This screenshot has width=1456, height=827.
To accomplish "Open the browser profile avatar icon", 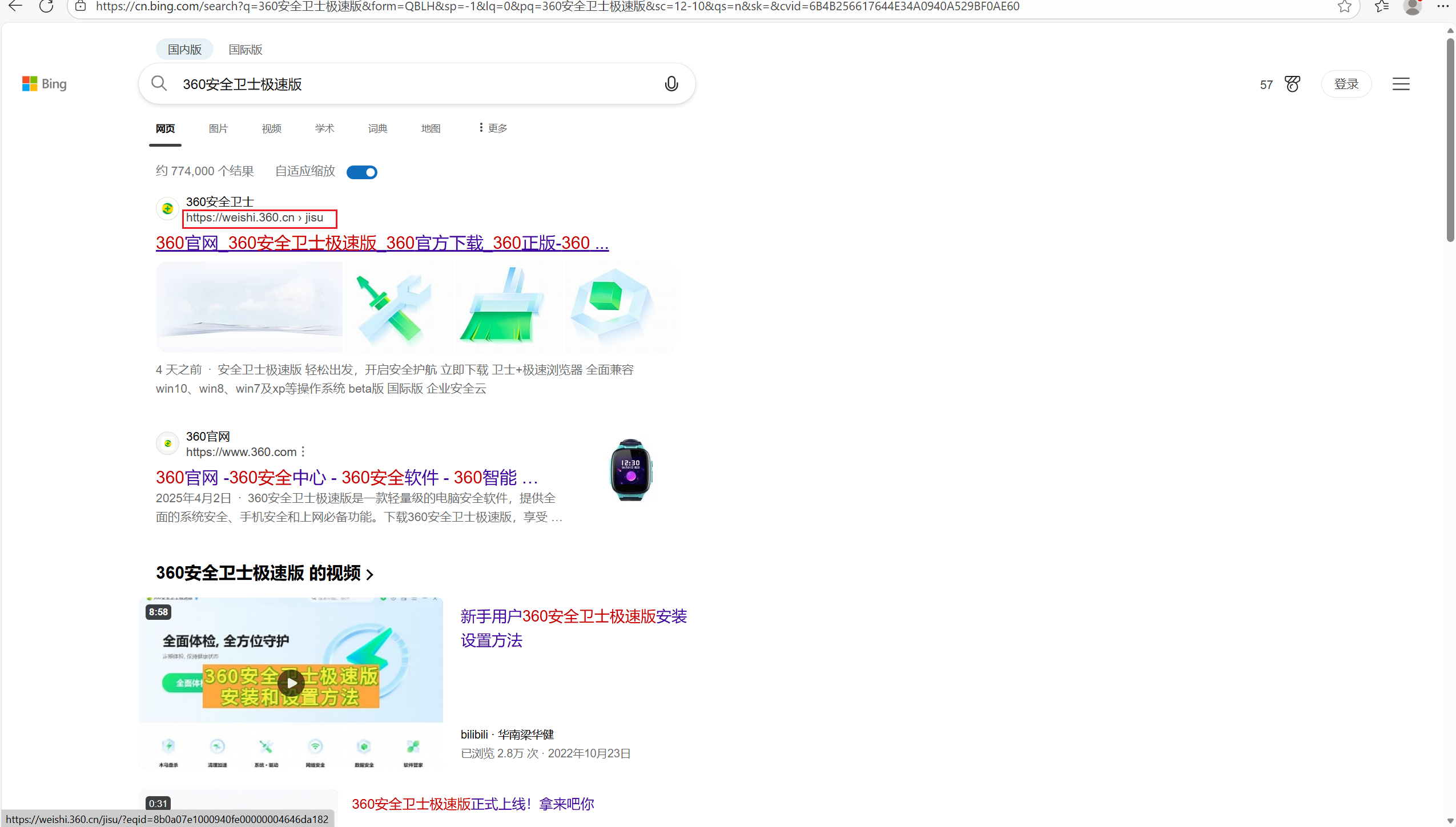I will (1412, 6).
